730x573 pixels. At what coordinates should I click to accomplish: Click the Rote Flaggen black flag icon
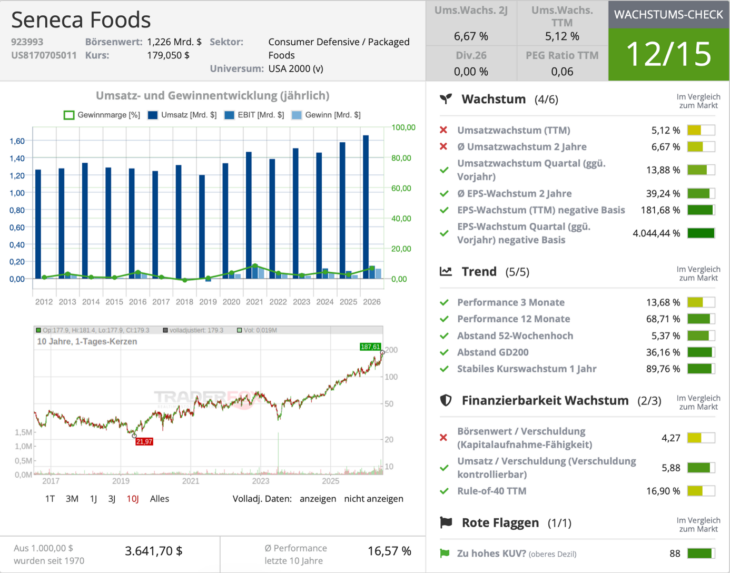446,522
